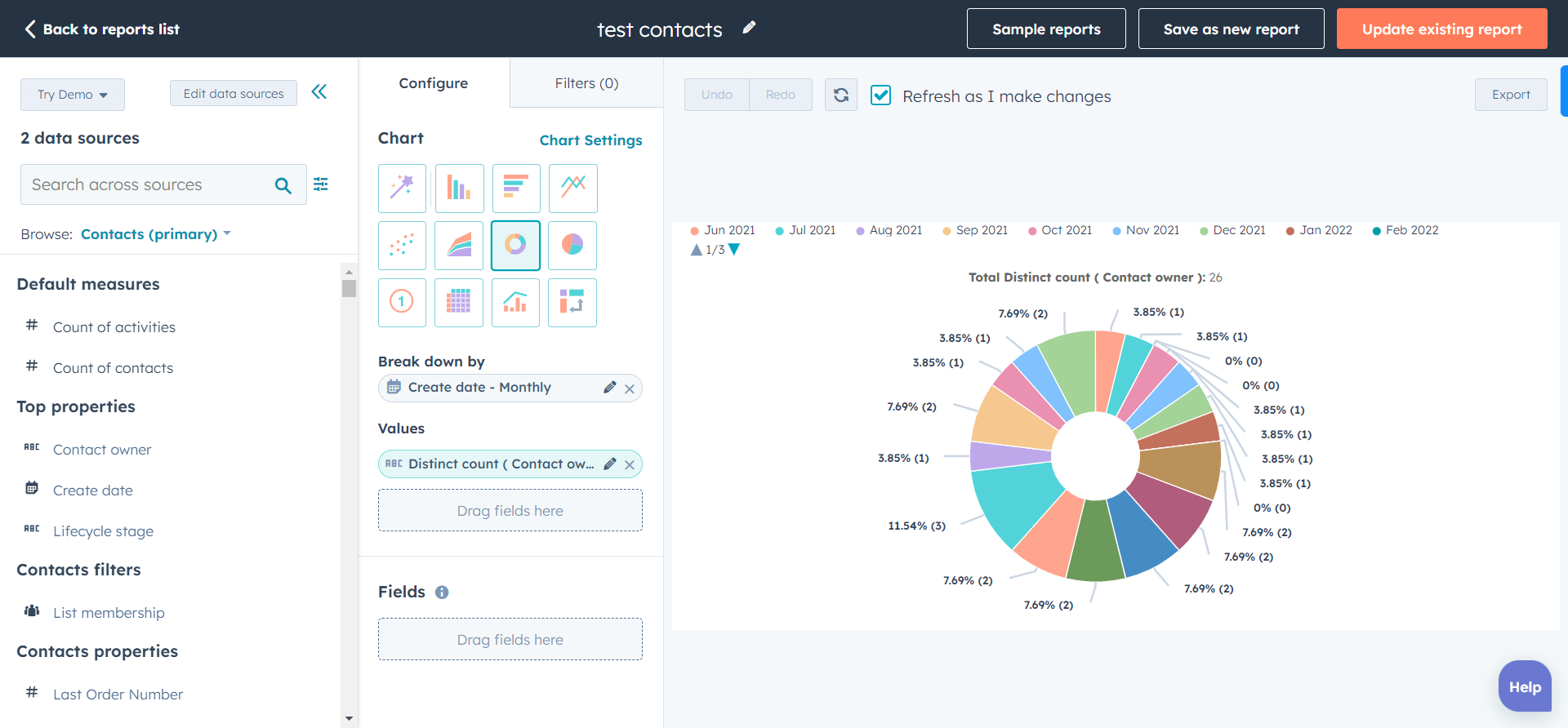
Task: Select the scatter plot chart icon
Action: click(402, 245)
